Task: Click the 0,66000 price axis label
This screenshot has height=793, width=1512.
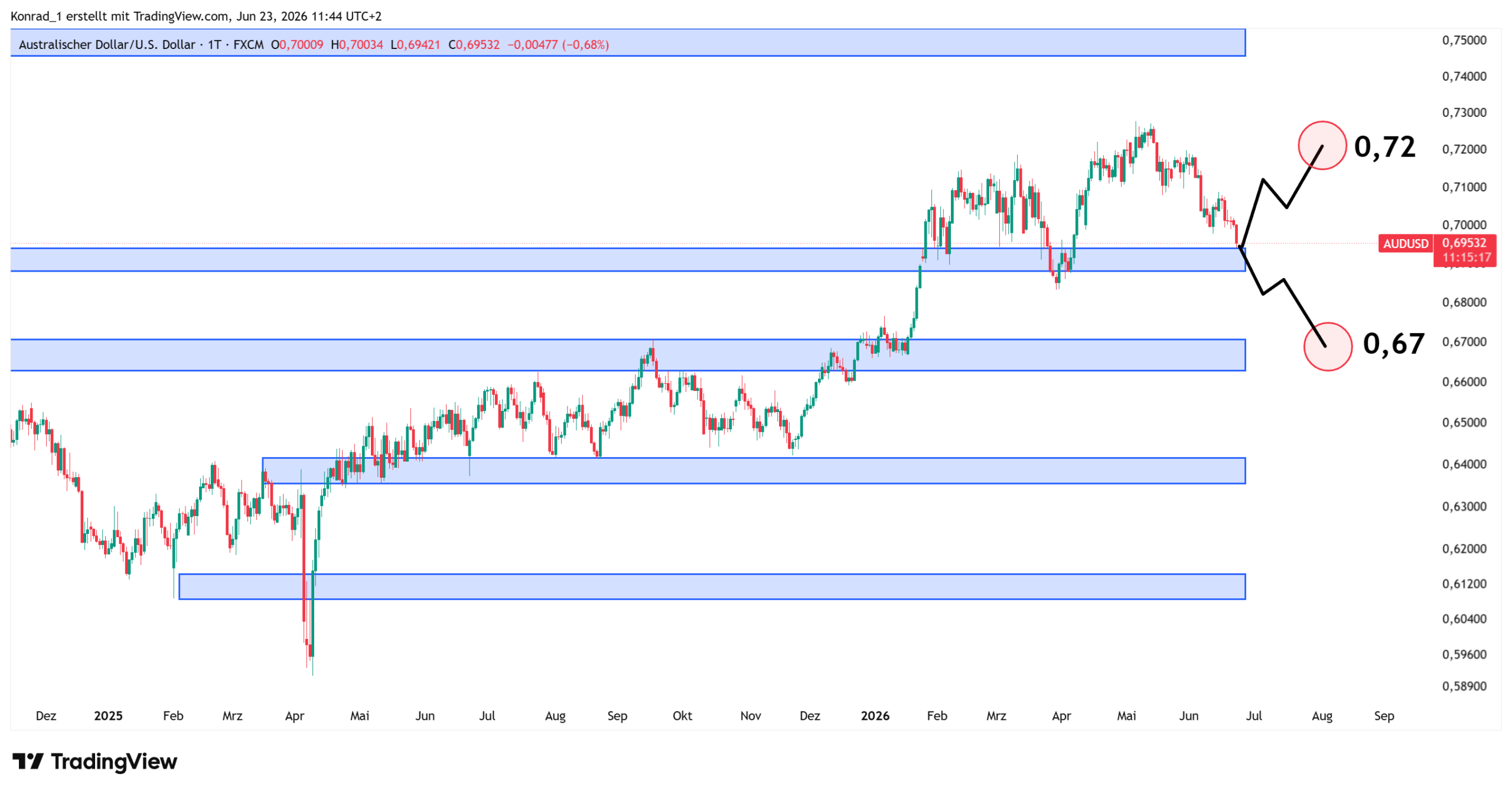Action: 1464,381
